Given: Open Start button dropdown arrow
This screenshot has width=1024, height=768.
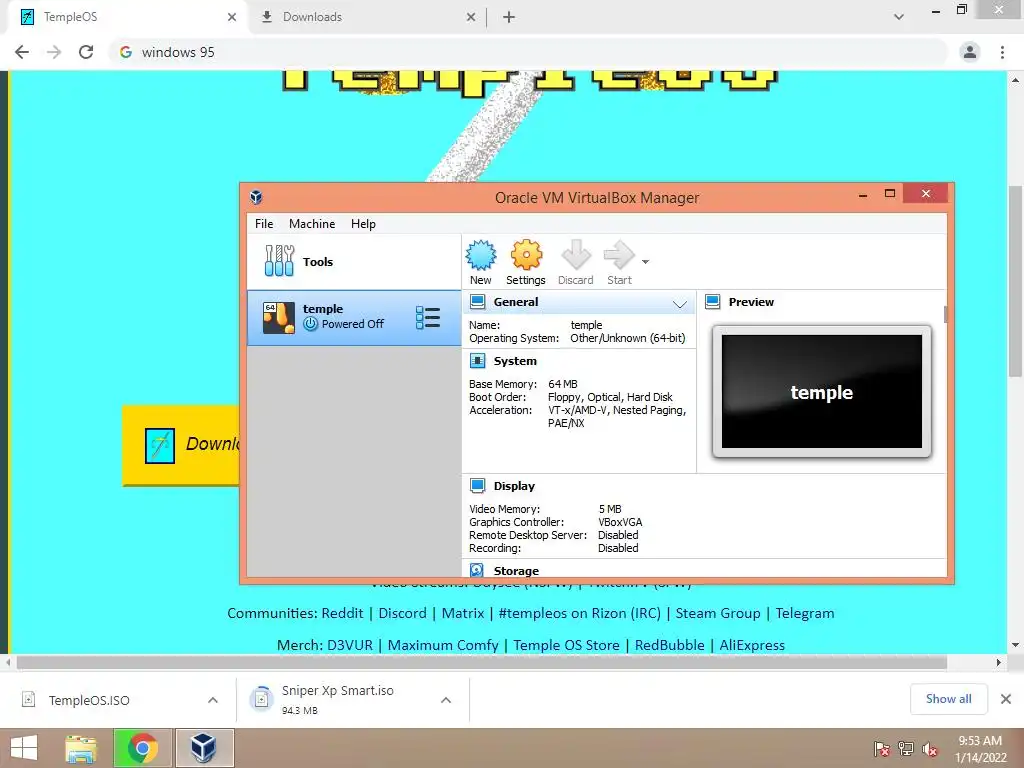Looking at the screenshot, I should point(645,262).
